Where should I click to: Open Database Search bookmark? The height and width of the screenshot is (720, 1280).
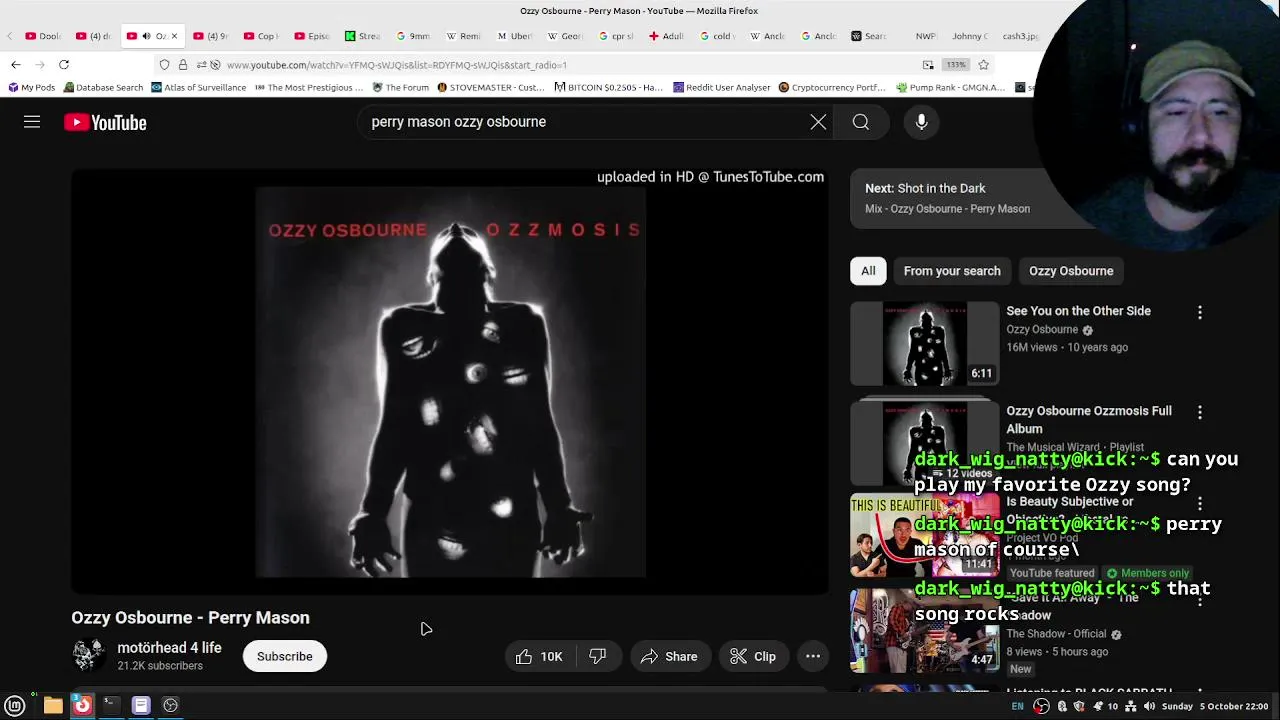[x=103, y=87]
